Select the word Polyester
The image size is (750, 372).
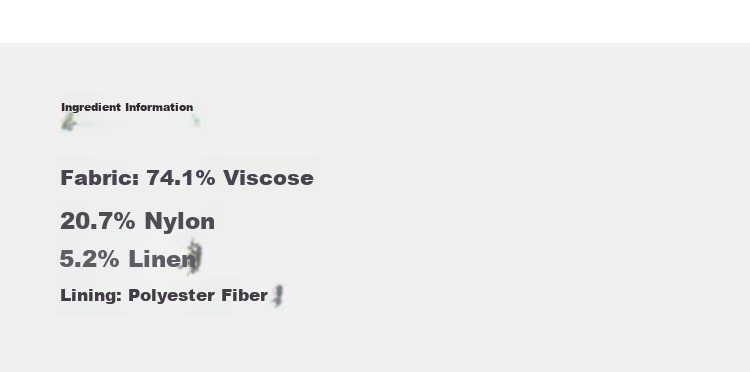(x=172, y=296)
